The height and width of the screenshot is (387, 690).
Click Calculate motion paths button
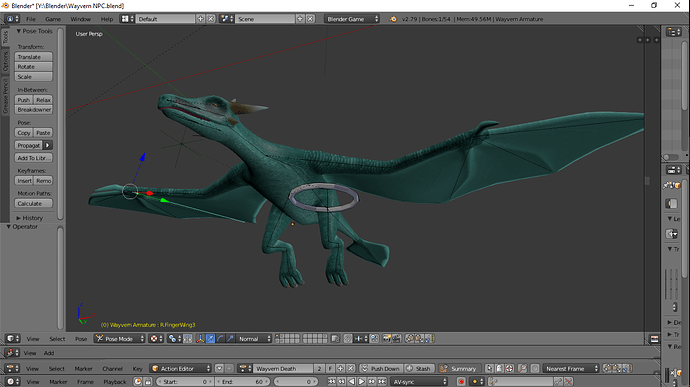(33, 203)
